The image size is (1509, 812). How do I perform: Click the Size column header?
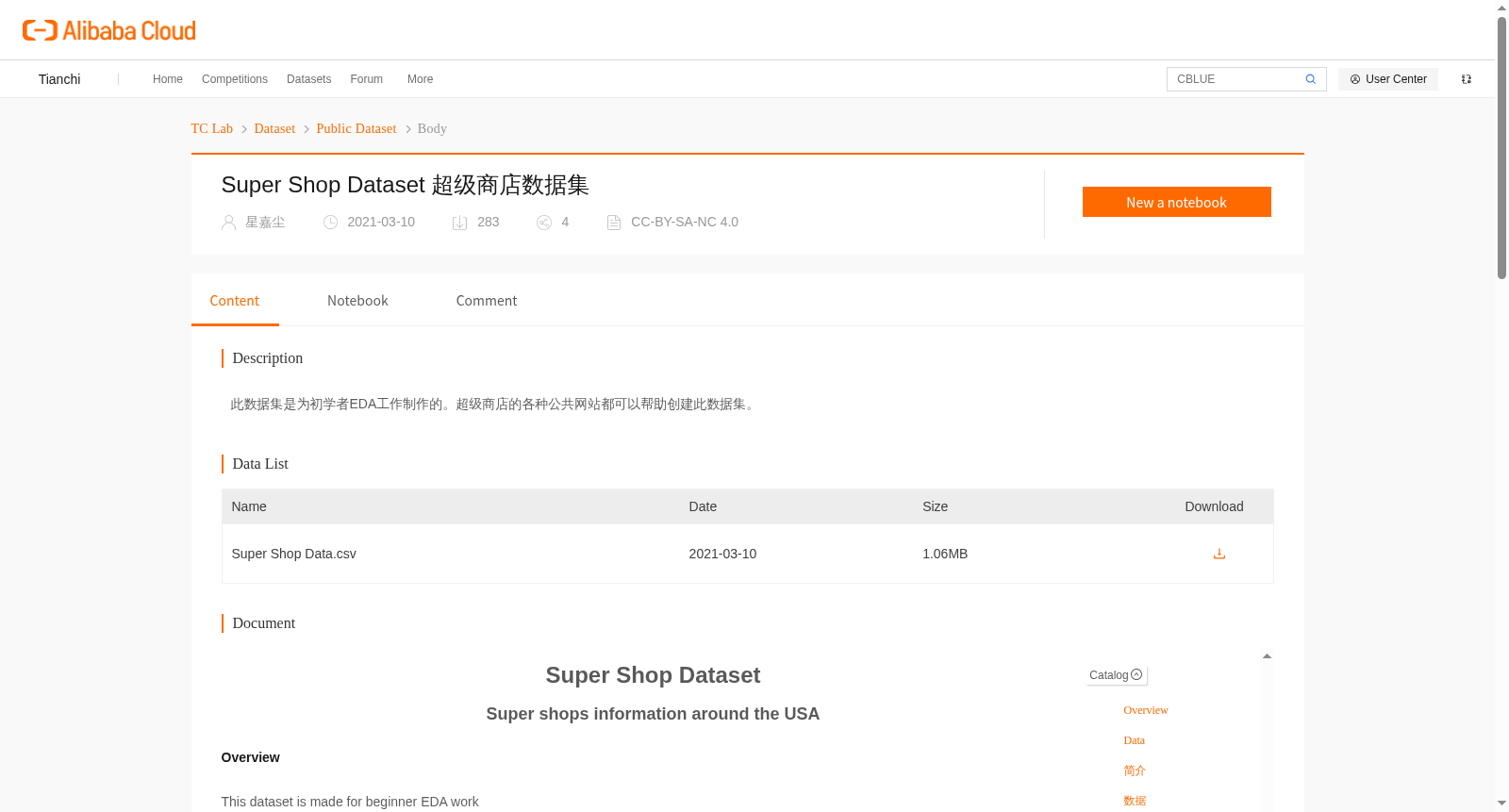click(935, 506)
